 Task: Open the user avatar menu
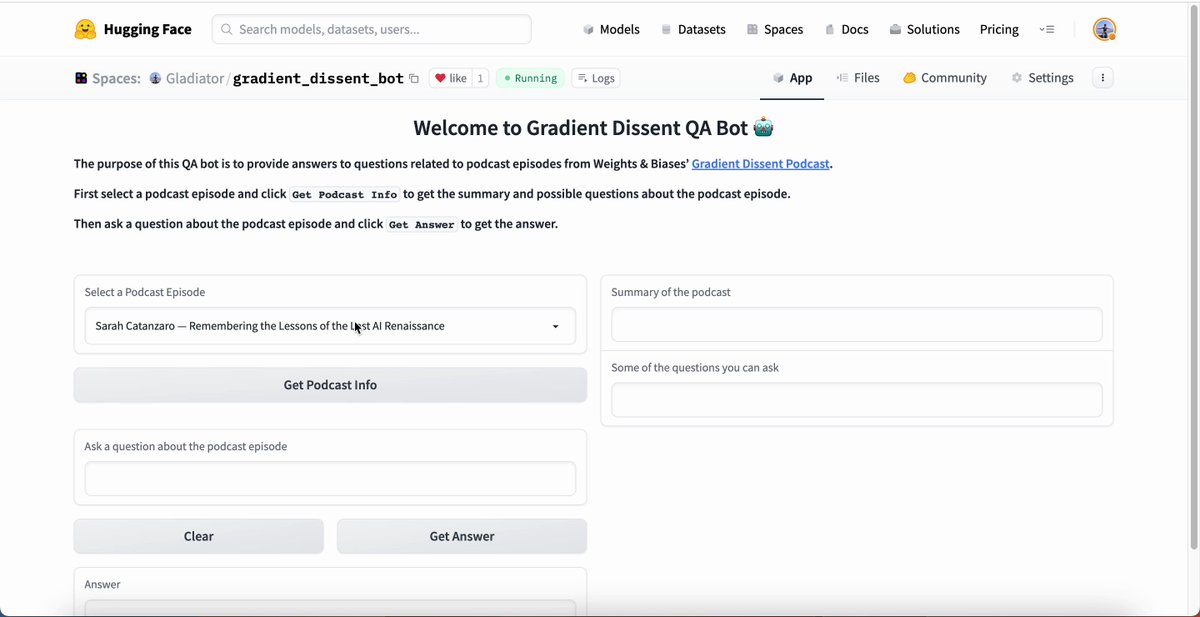click(1104, 30)
